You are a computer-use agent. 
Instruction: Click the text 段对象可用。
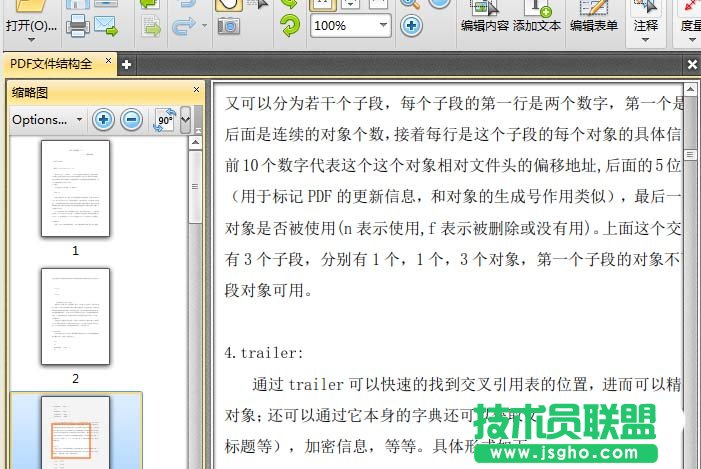[268, 291]
